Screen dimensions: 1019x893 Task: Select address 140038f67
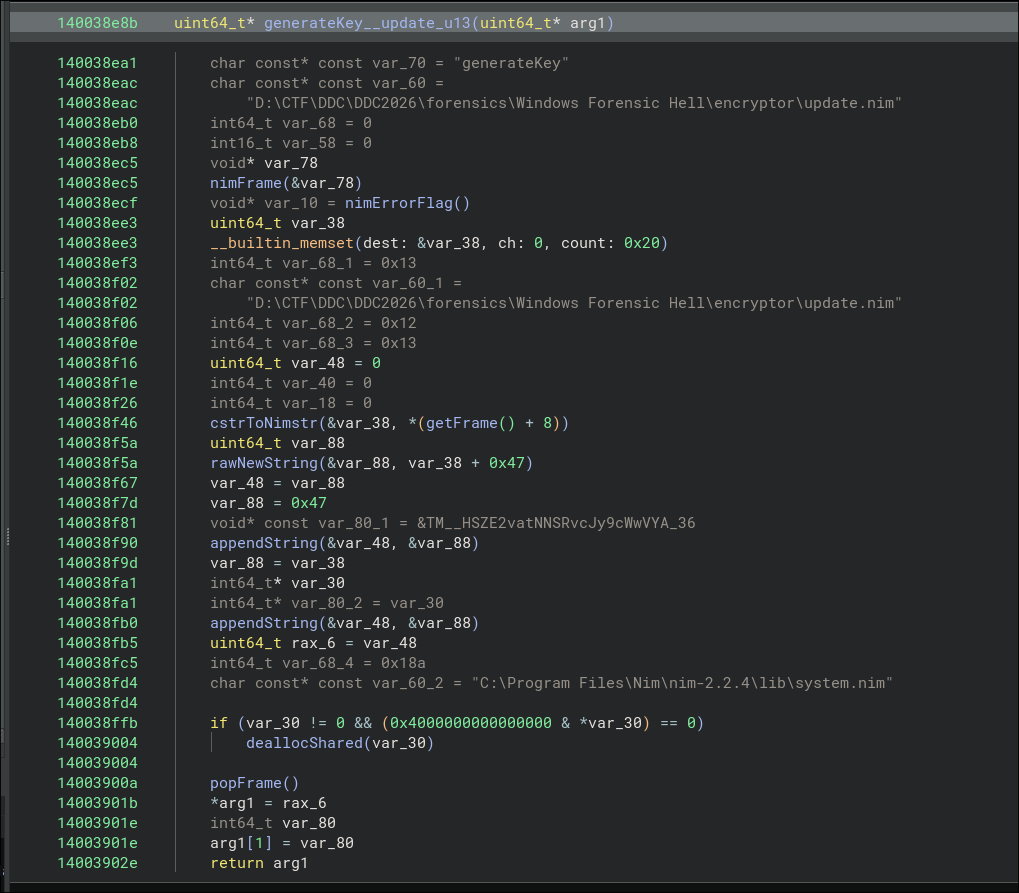tap(97, 483)
